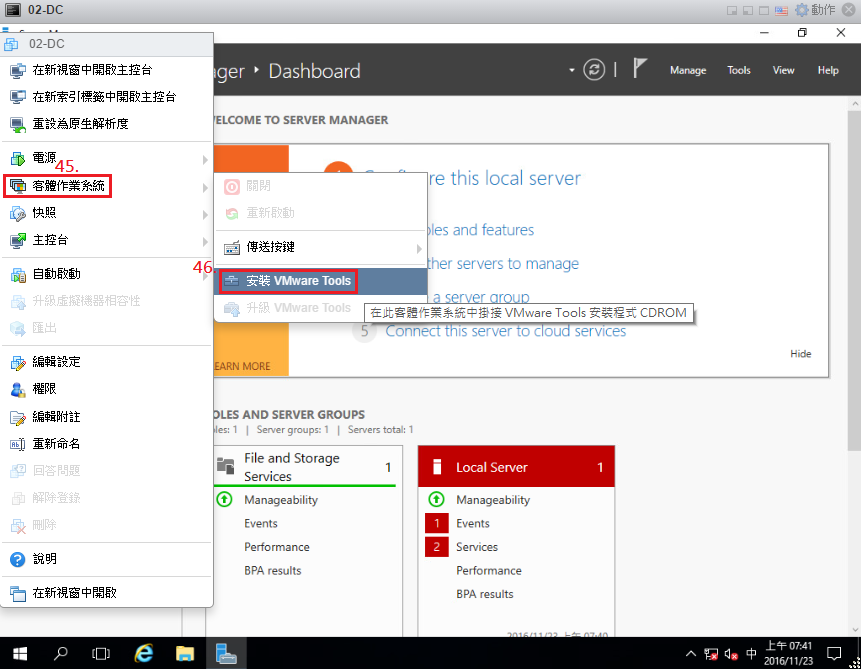
Task: Open Local Server Services with red 2 badge
Action: click(x=477, y=547)
